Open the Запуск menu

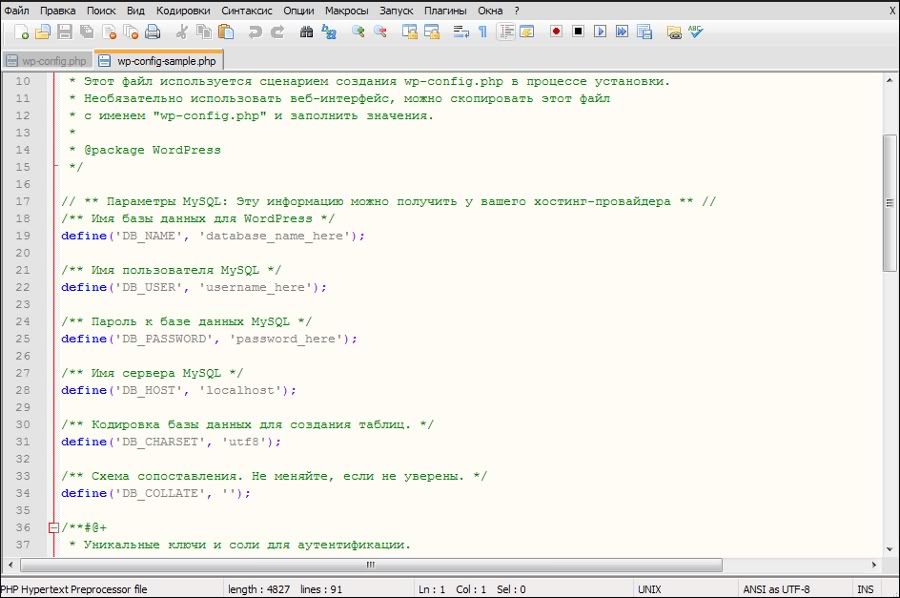pyautogui.click(x=396, y=10)
